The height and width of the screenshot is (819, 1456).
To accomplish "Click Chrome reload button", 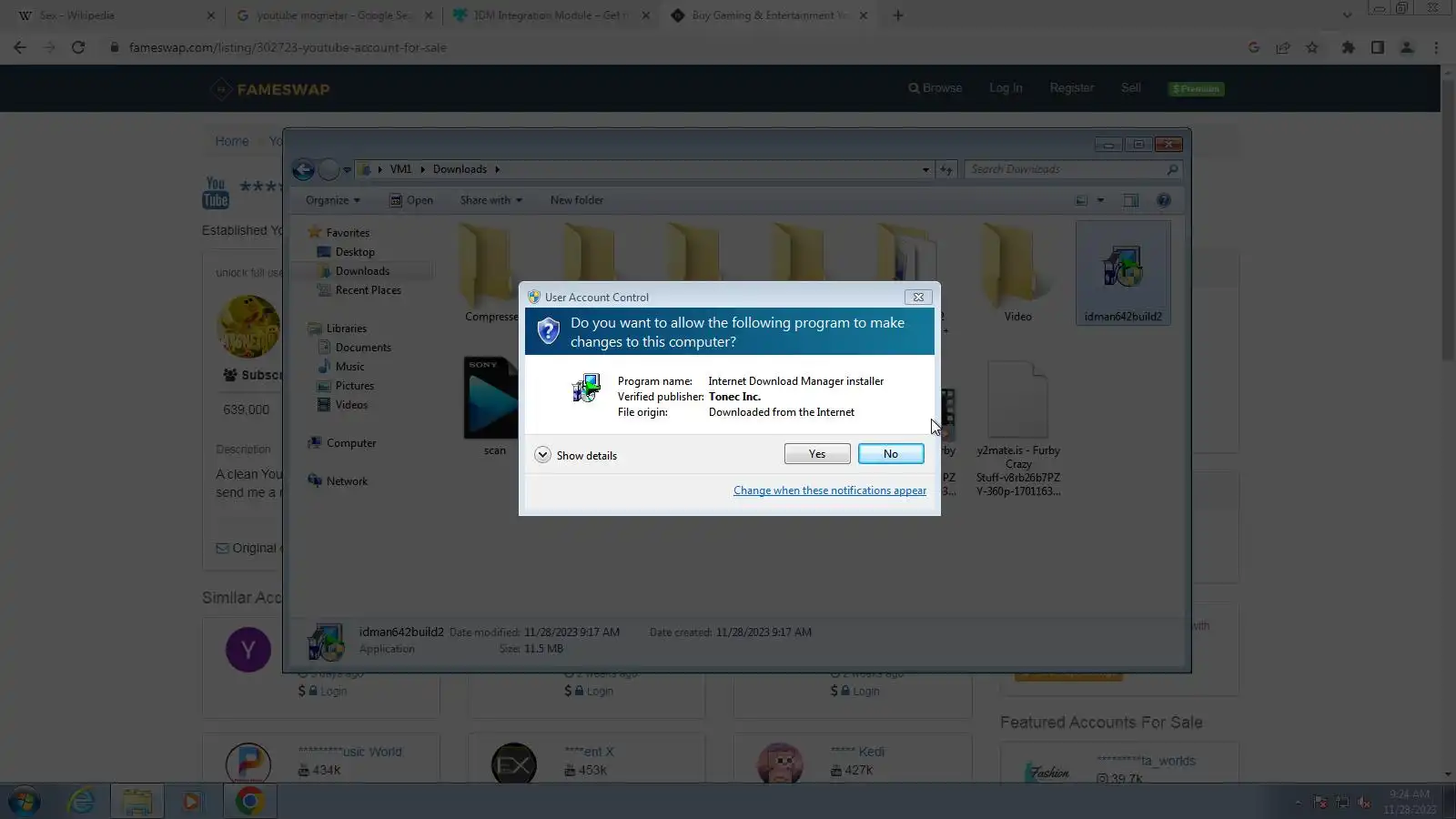I will (x=78, y=47).
